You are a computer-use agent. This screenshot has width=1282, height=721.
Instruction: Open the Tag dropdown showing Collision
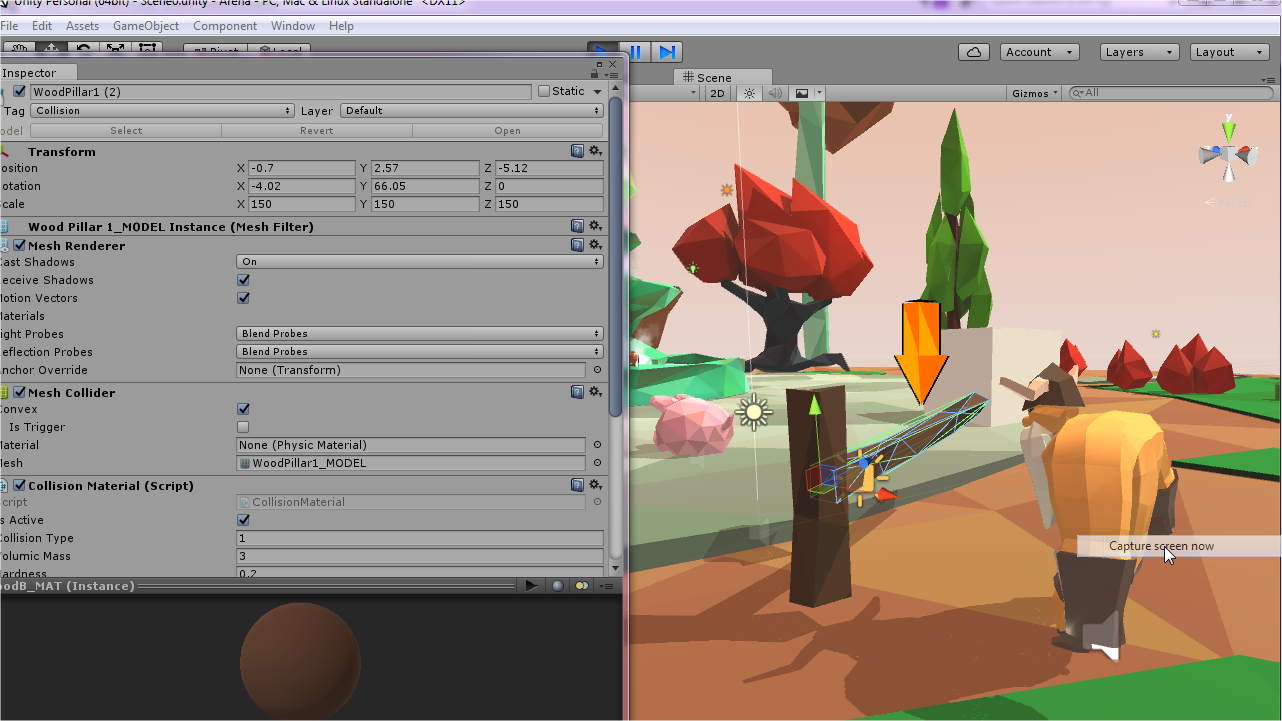point(162,110)
